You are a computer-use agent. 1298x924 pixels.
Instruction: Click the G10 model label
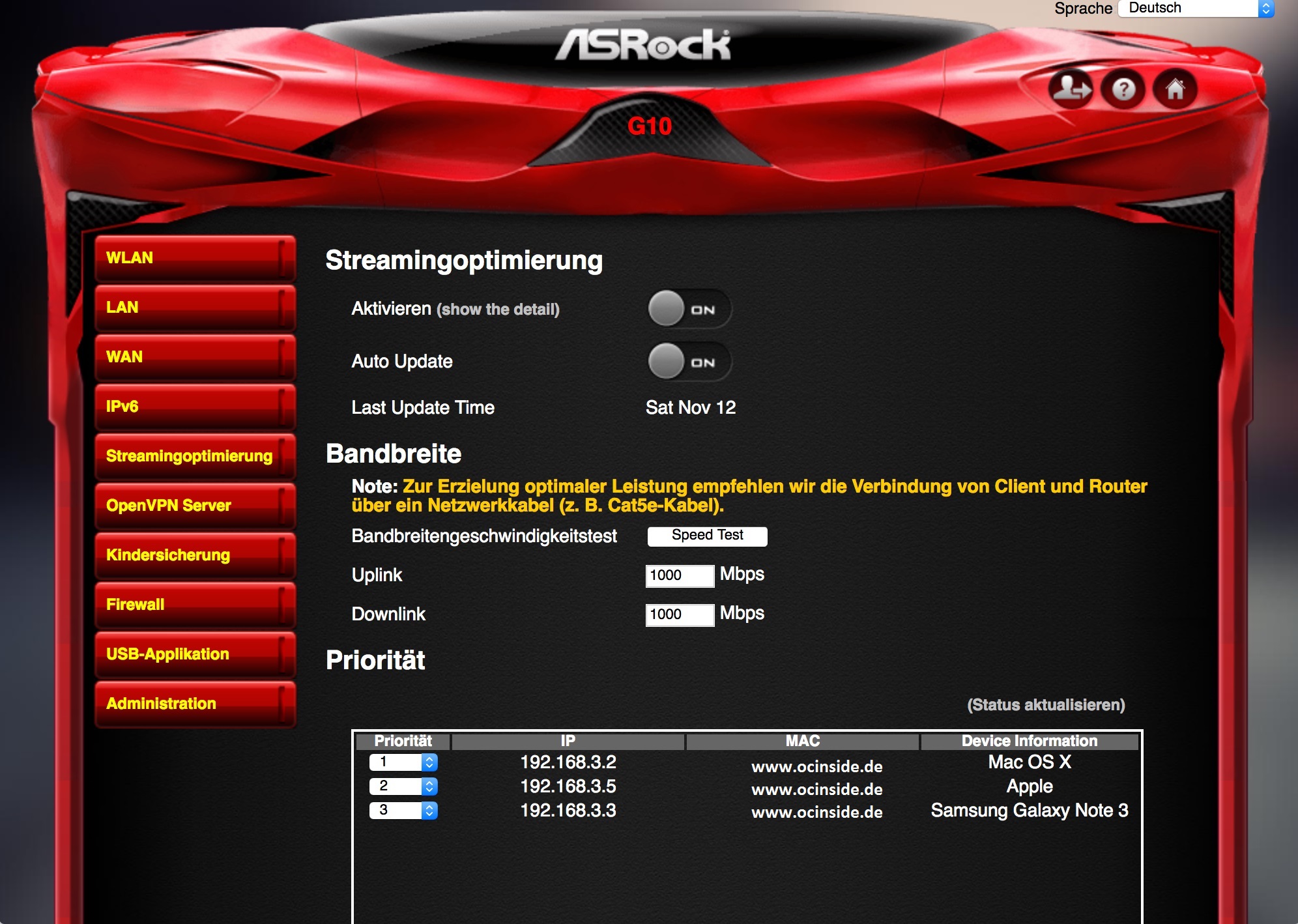650,126
